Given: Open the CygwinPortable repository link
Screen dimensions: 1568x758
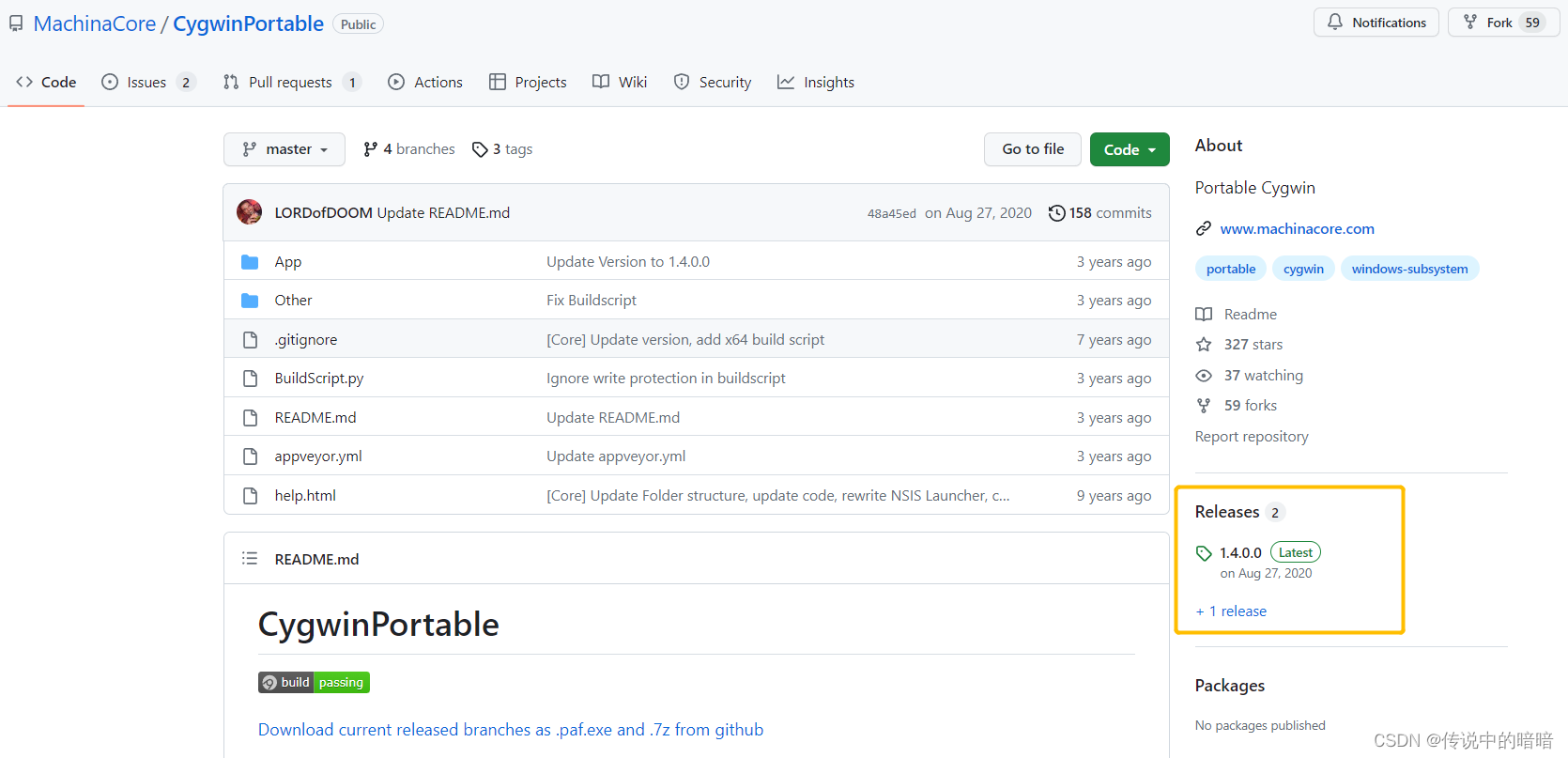Looking at the screenshot, I should coord(248,23).
